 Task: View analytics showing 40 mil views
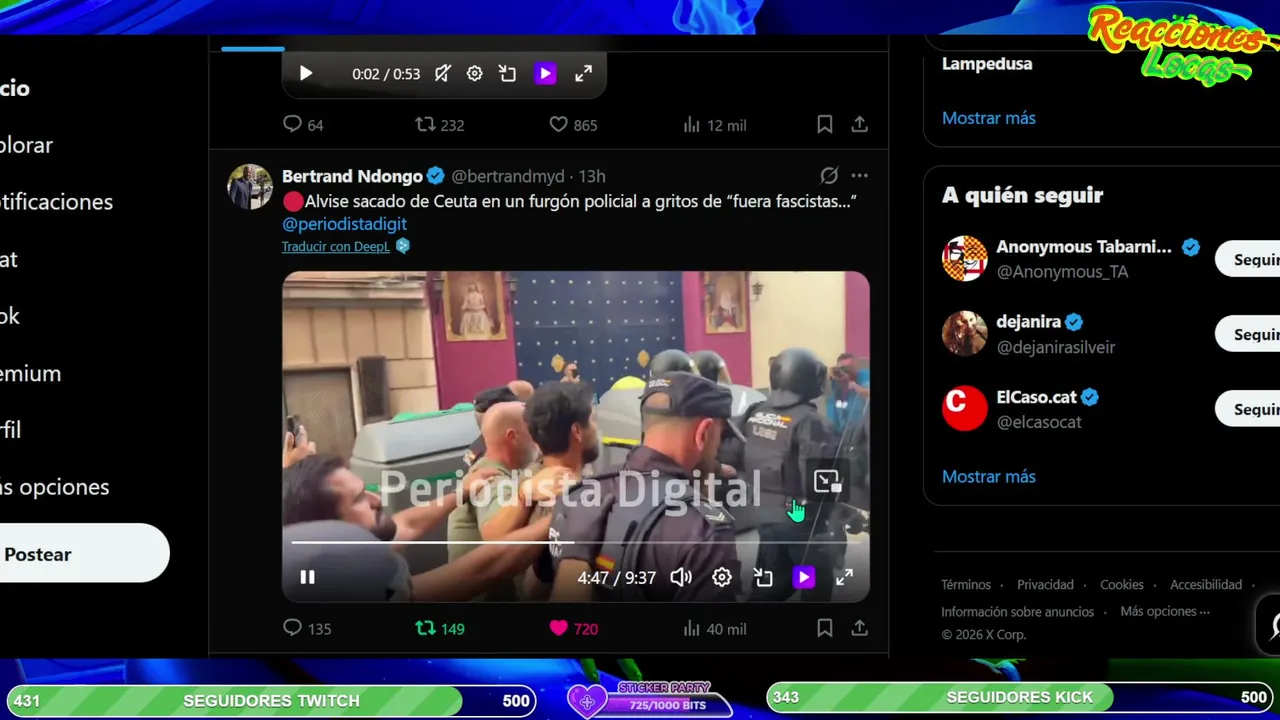pos(714,628)
